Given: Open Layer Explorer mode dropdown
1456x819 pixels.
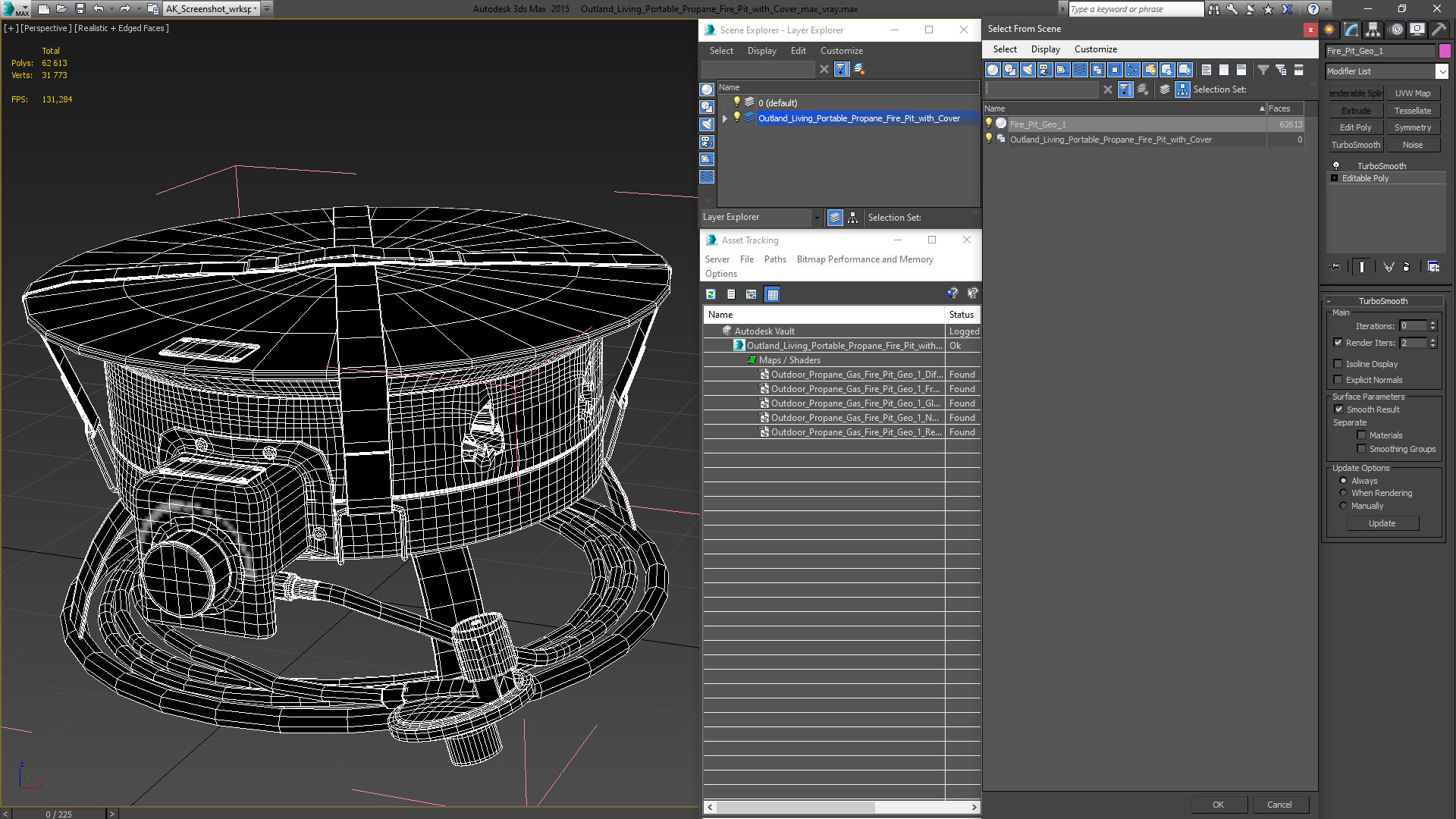Looking at the screenshot, I should click(817, 218).
